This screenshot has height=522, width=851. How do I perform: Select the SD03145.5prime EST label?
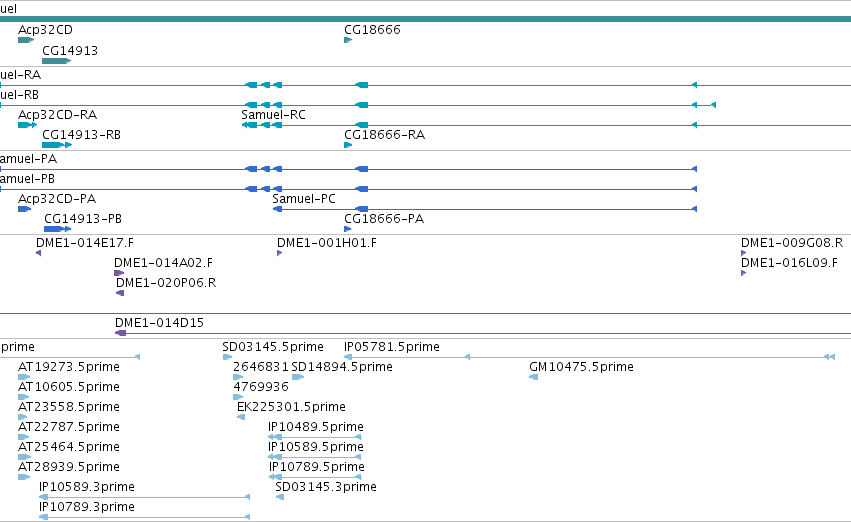273,347
